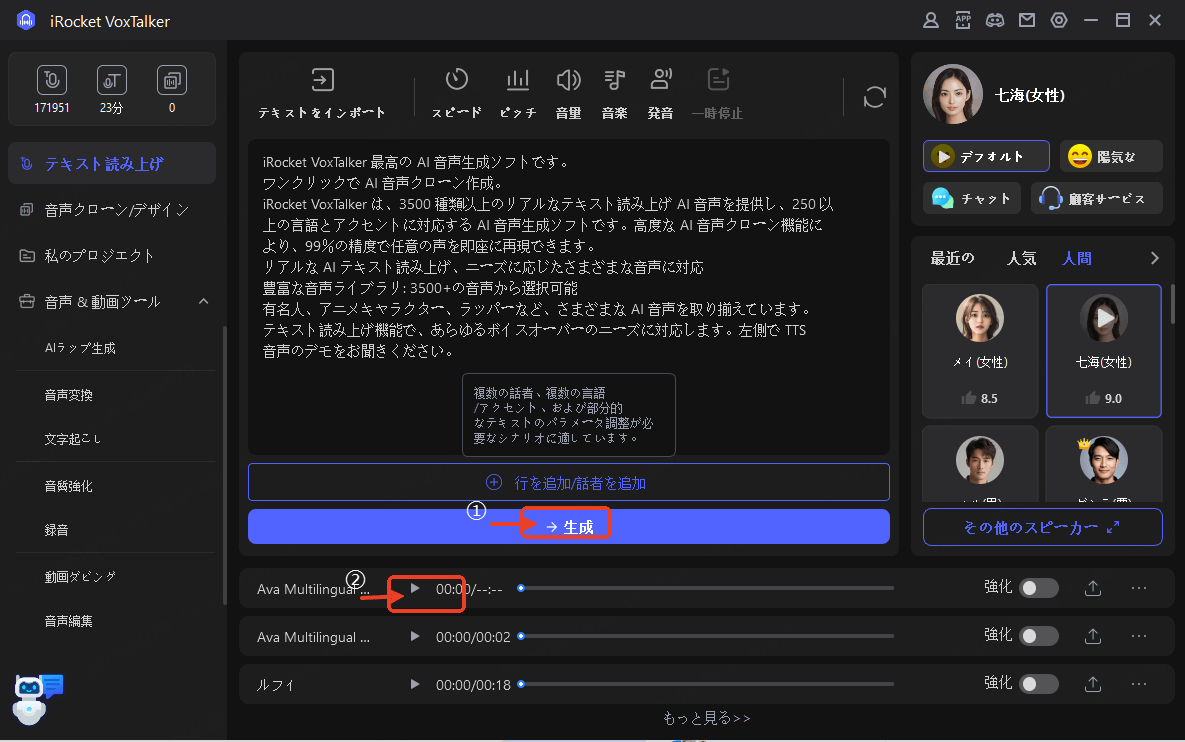Play the ルフィ audio
This screenshot has height=742, width=1185.
point(414,684)
